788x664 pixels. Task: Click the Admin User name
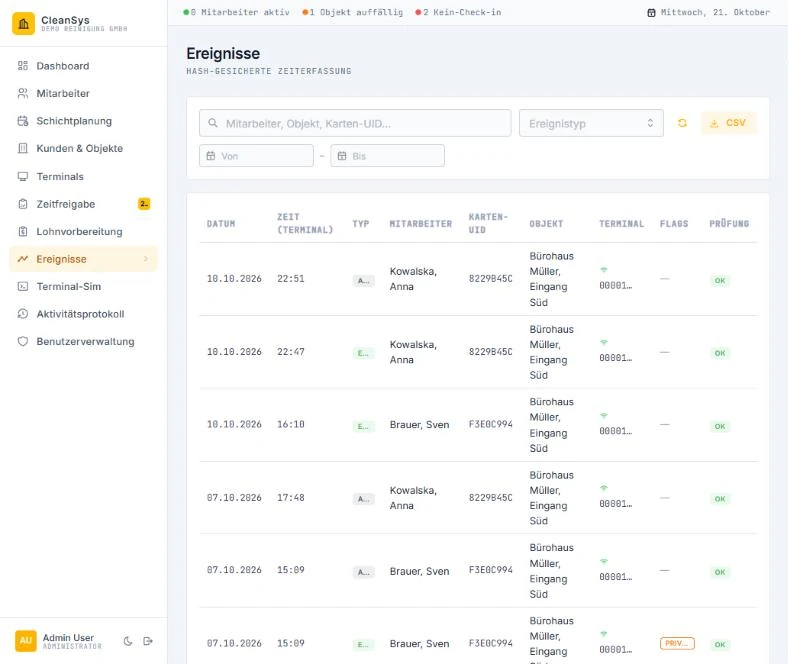pos(68,637)
